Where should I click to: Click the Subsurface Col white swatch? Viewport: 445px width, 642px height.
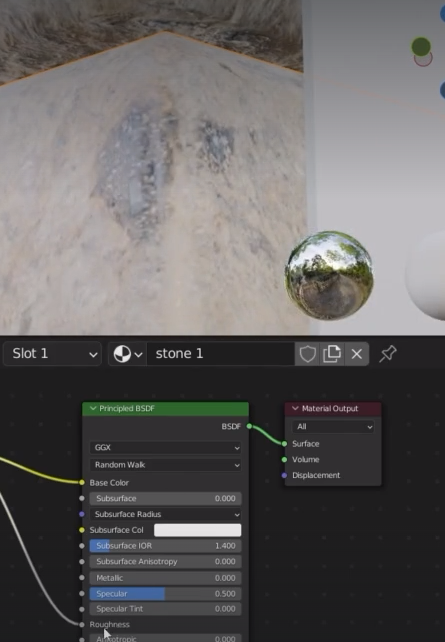tap(197, 530)
